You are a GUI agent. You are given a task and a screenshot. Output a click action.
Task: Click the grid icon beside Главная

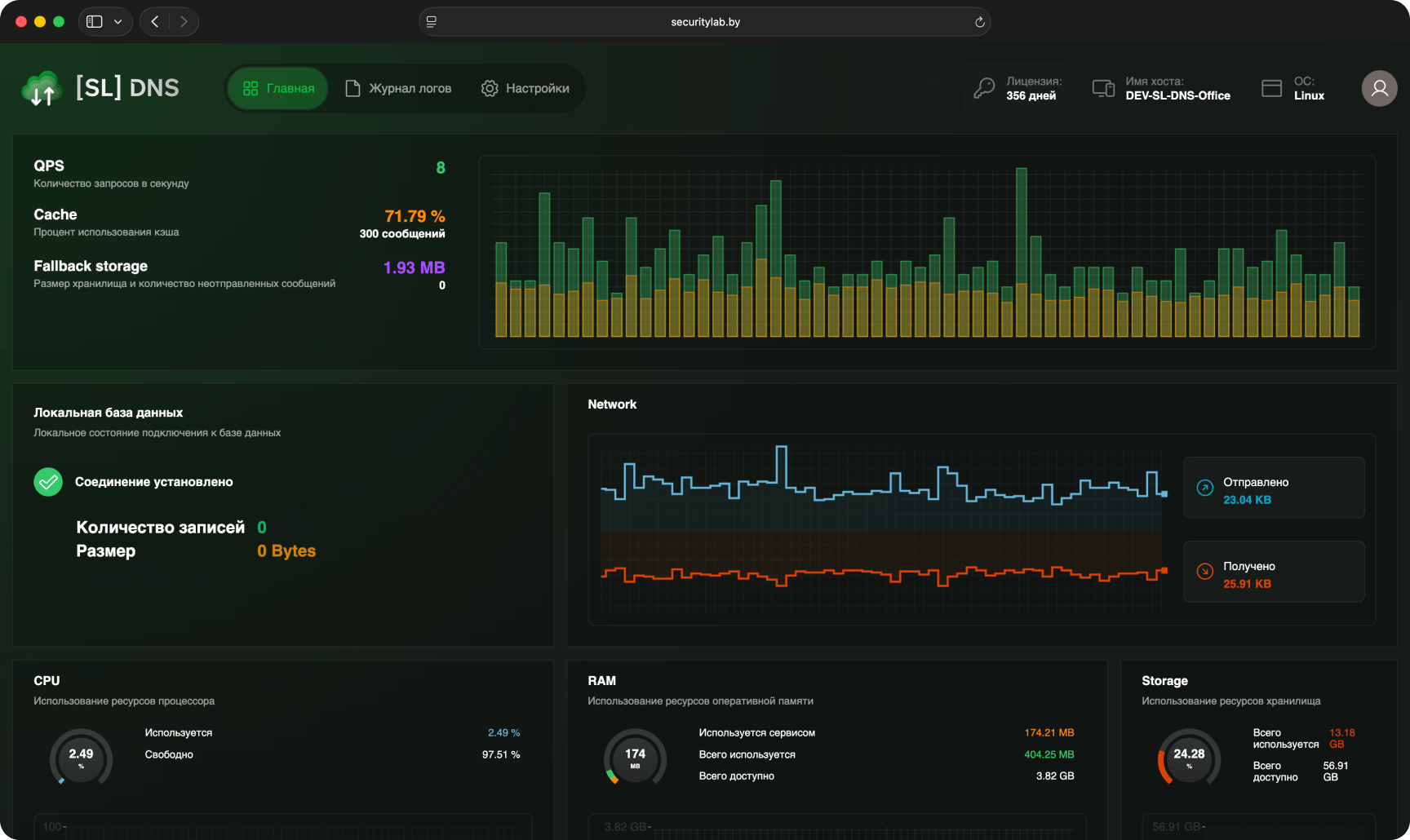pos(251,88)
